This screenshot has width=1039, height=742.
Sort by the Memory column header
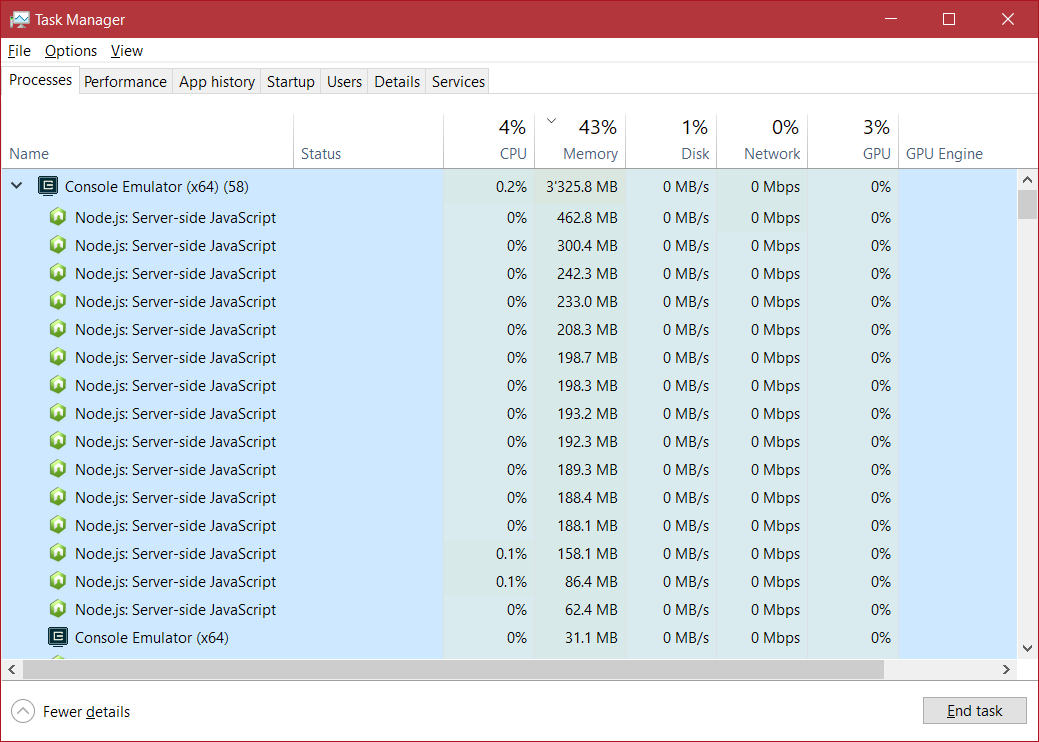[x=589, y=153]
